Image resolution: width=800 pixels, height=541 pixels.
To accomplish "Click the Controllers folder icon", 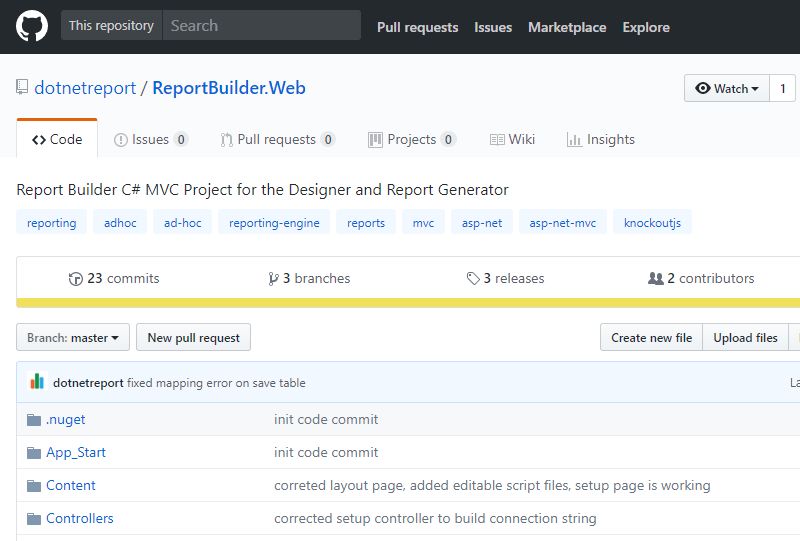I will click(34, 519).
